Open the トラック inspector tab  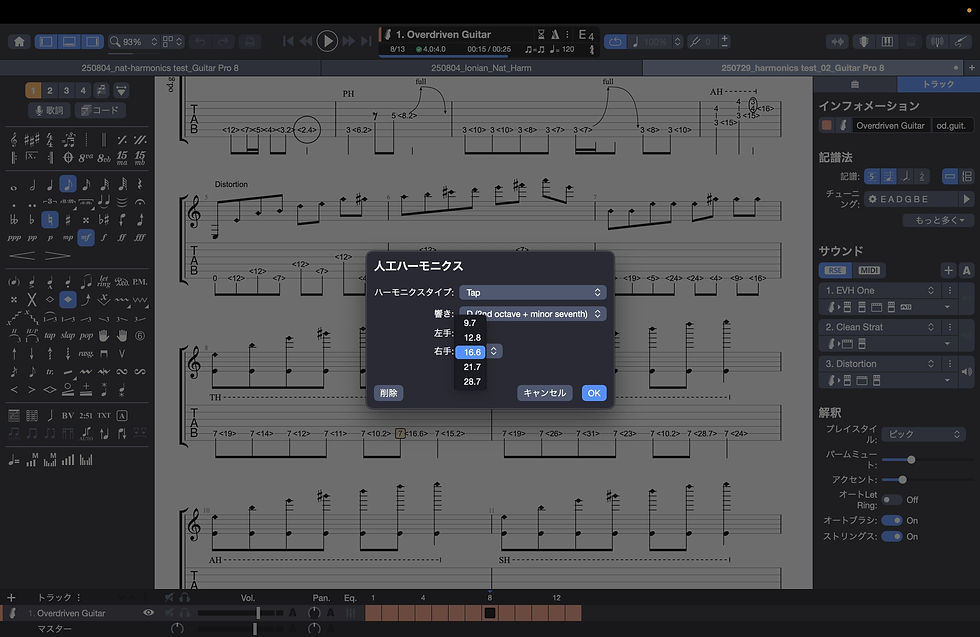click(938, 84)
